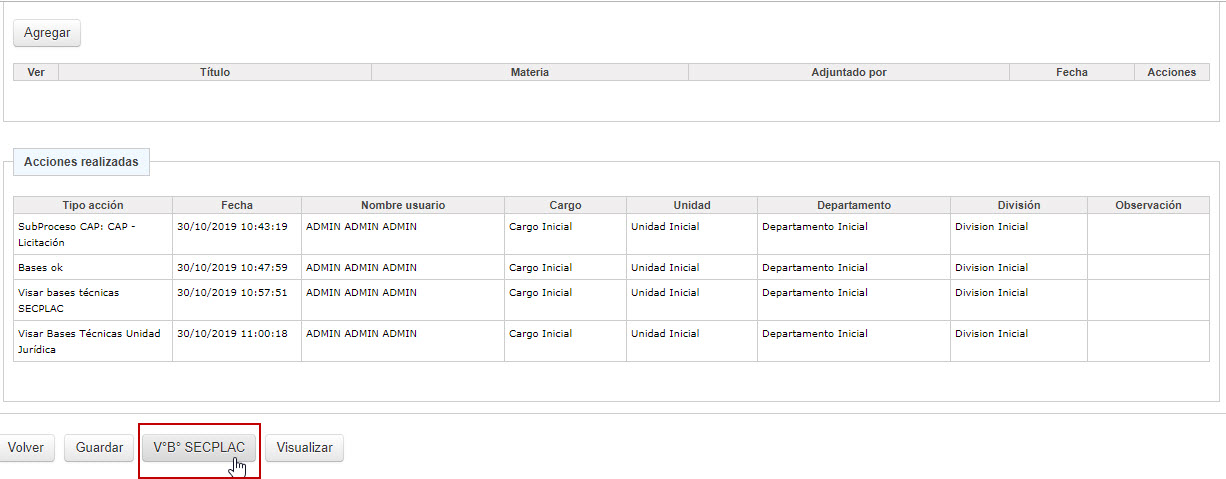The height and width of the screenshot is (479, 1226).
Task: Click the Guardar button
Action: pos(99,448)
